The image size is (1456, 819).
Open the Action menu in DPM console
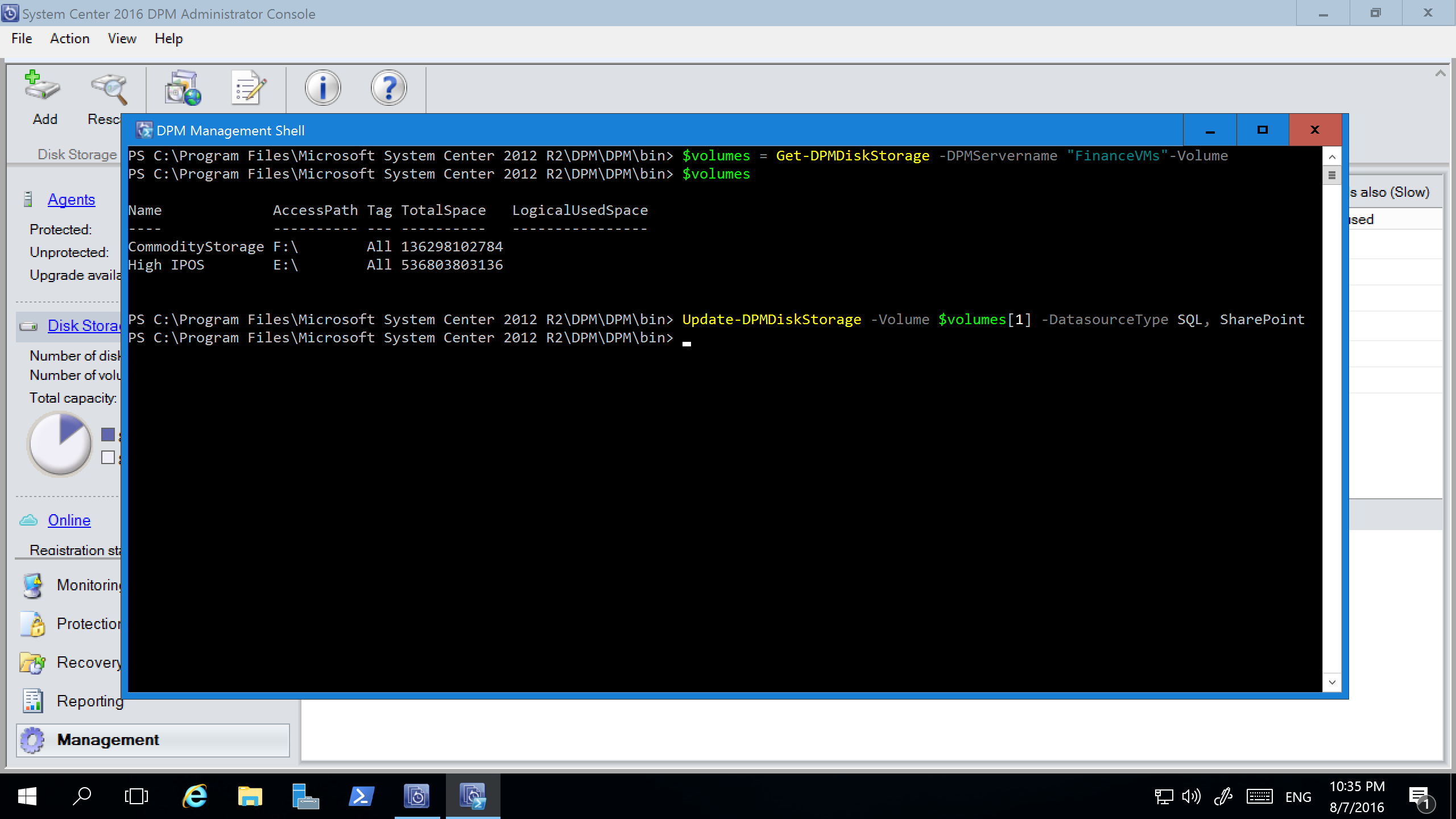(x=69, y=38)
